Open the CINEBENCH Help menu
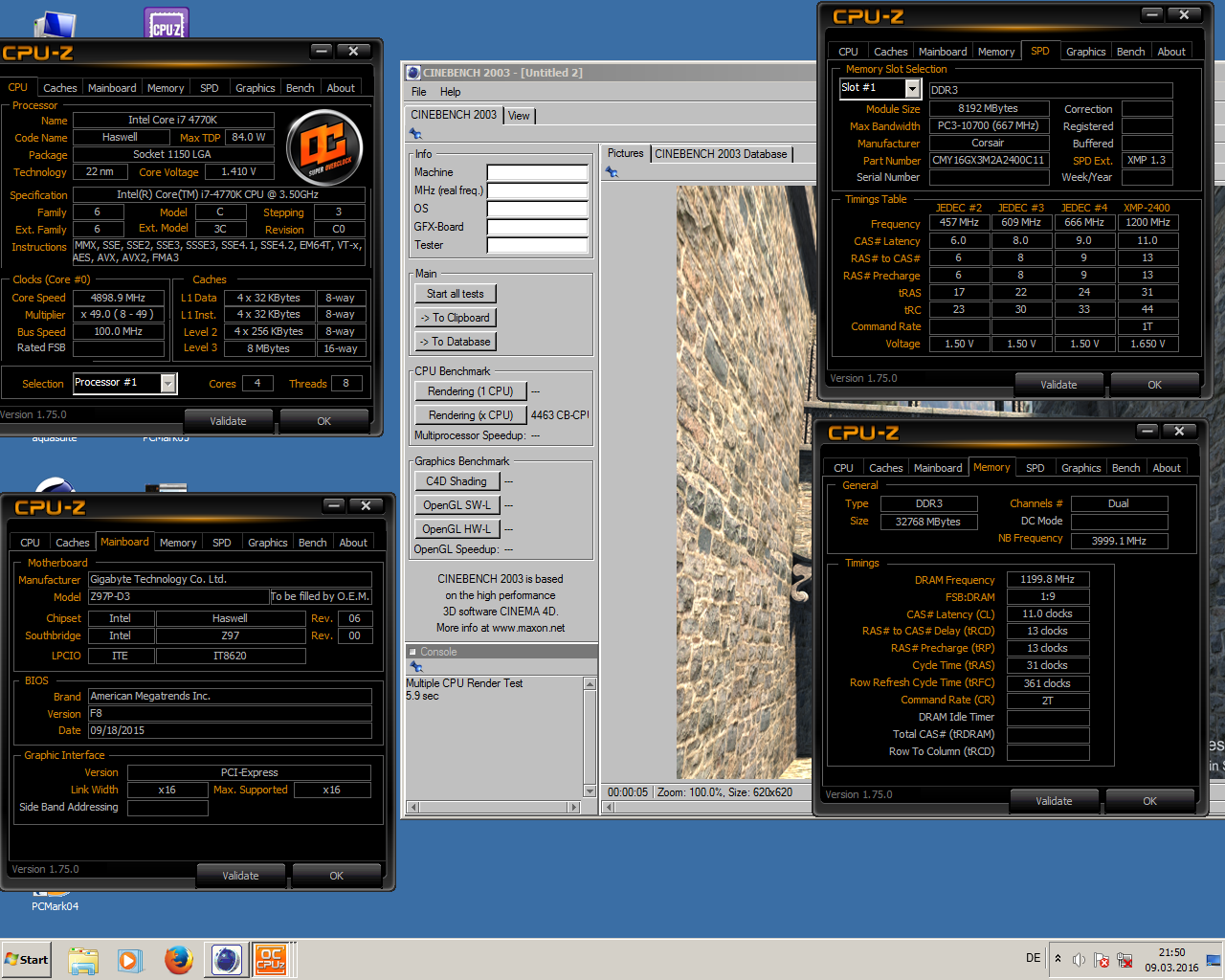Screen dimensions: 1225x980 [x=450, y=92]
